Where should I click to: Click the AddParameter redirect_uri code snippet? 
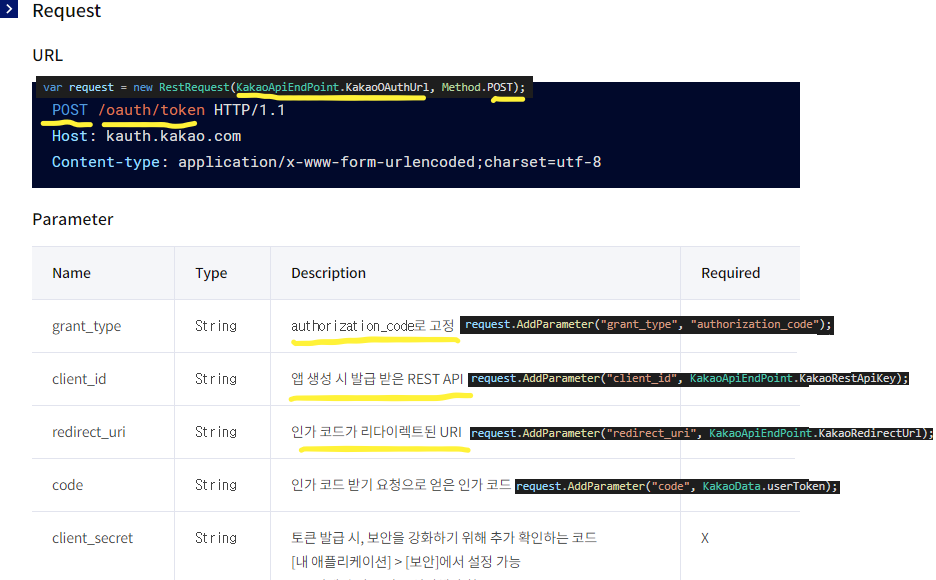[701, 433]
